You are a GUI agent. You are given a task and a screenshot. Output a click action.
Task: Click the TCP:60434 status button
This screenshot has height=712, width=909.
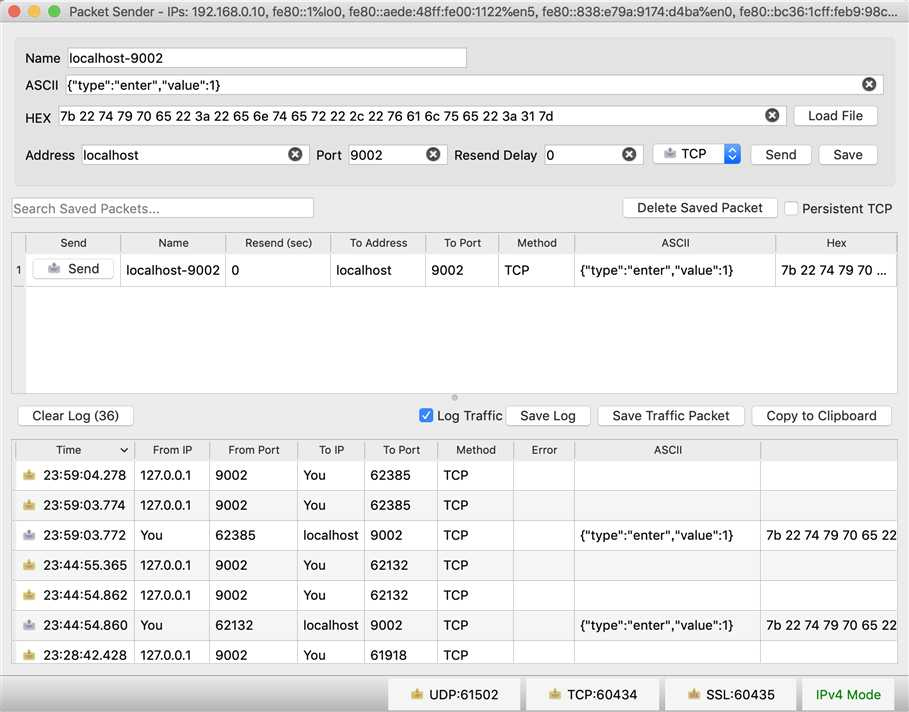click(592, 694)
